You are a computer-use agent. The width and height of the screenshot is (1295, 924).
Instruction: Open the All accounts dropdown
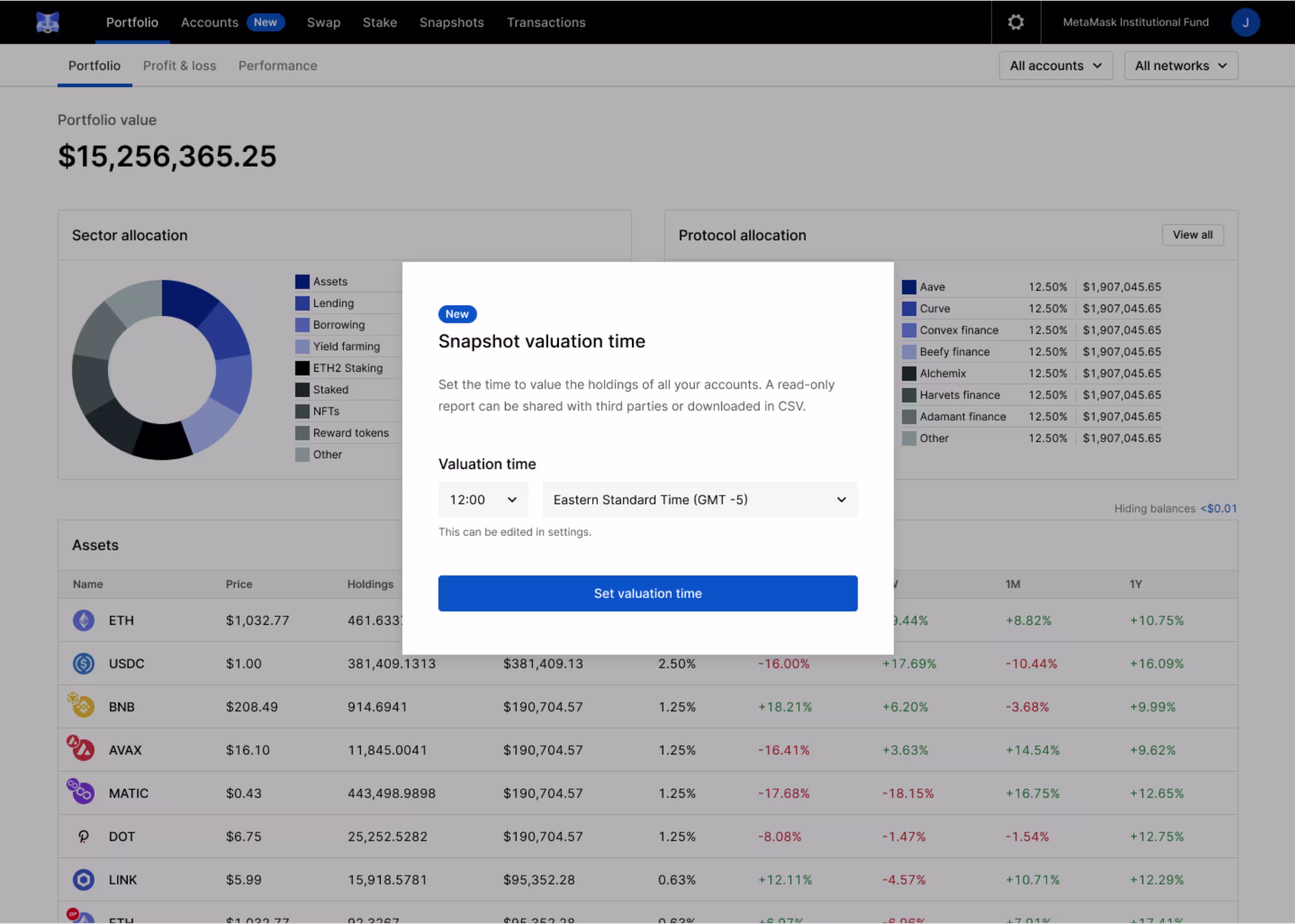click(x=1055, y=65)
